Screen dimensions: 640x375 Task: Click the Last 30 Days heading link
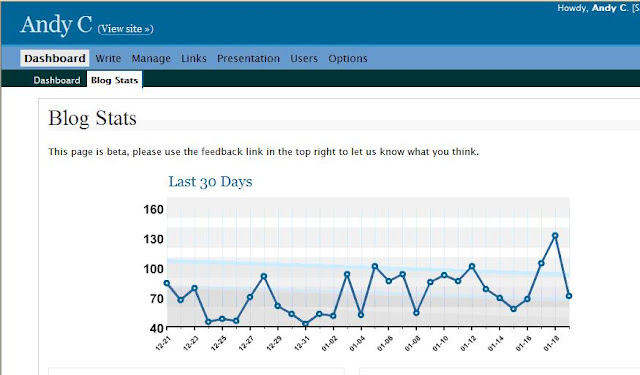[210, 182]
